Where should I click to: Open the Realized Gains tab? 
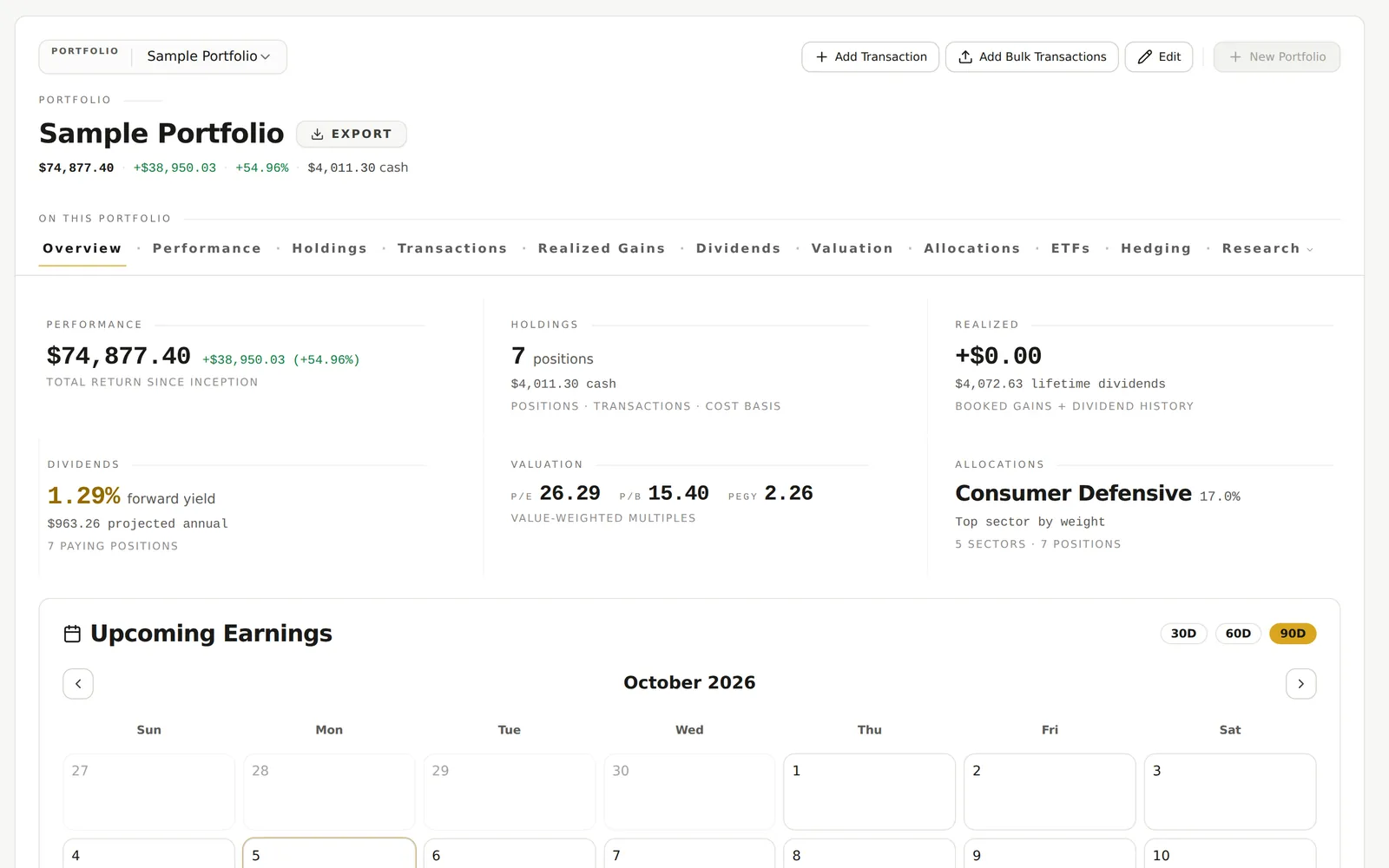pyautogui.click(x=602, y=249)
